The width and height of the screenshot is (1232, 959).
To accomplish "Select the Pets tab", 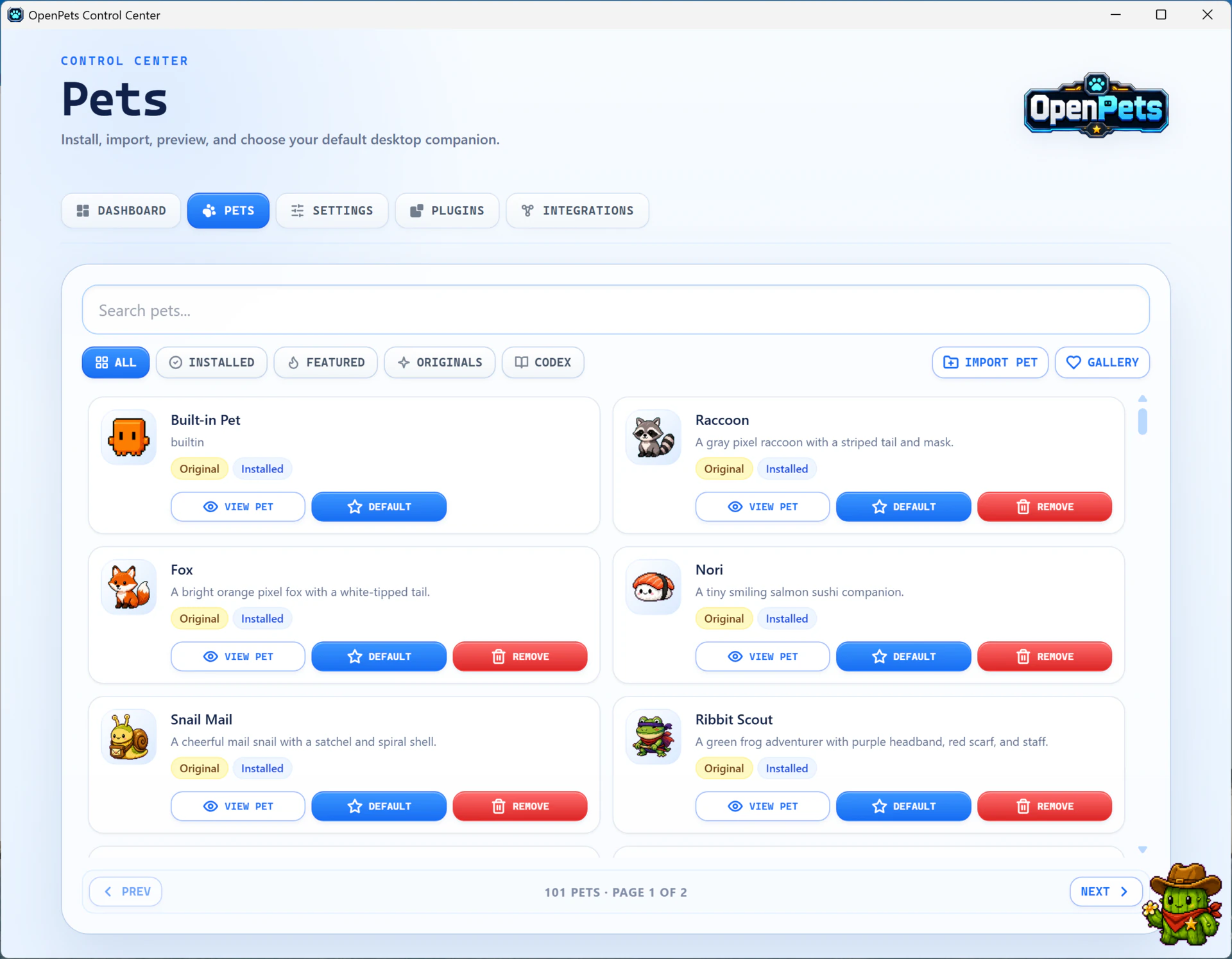I will pos(228,211).
